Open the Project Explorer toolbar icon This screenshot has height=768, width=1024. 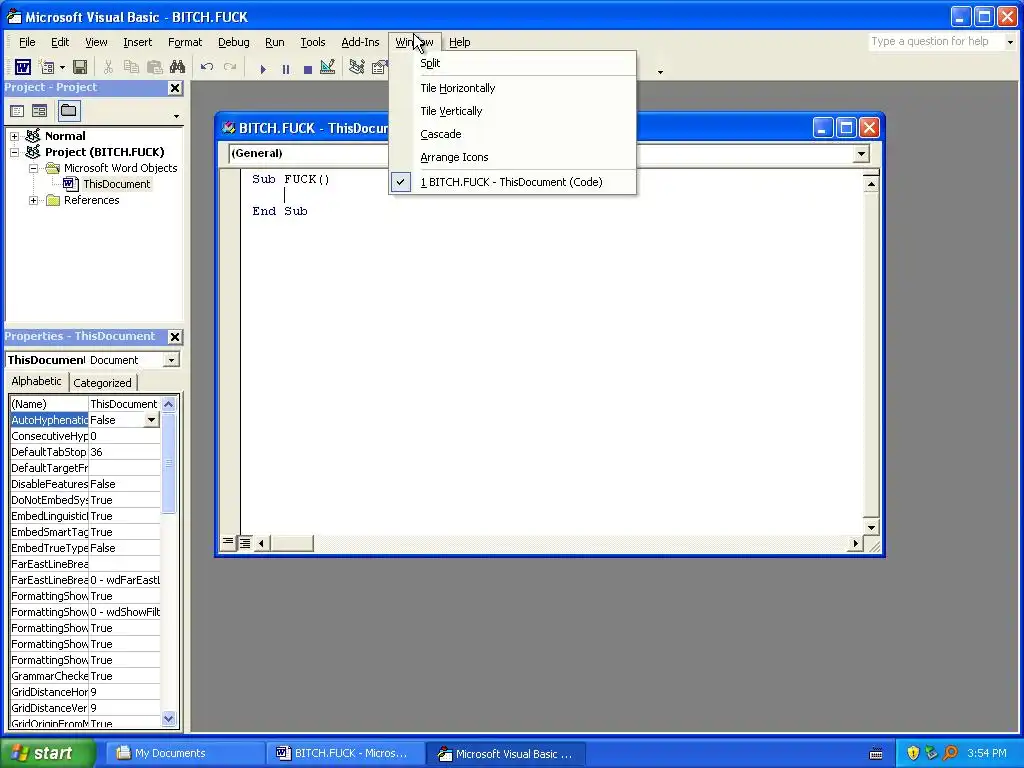tap(357, 67)
